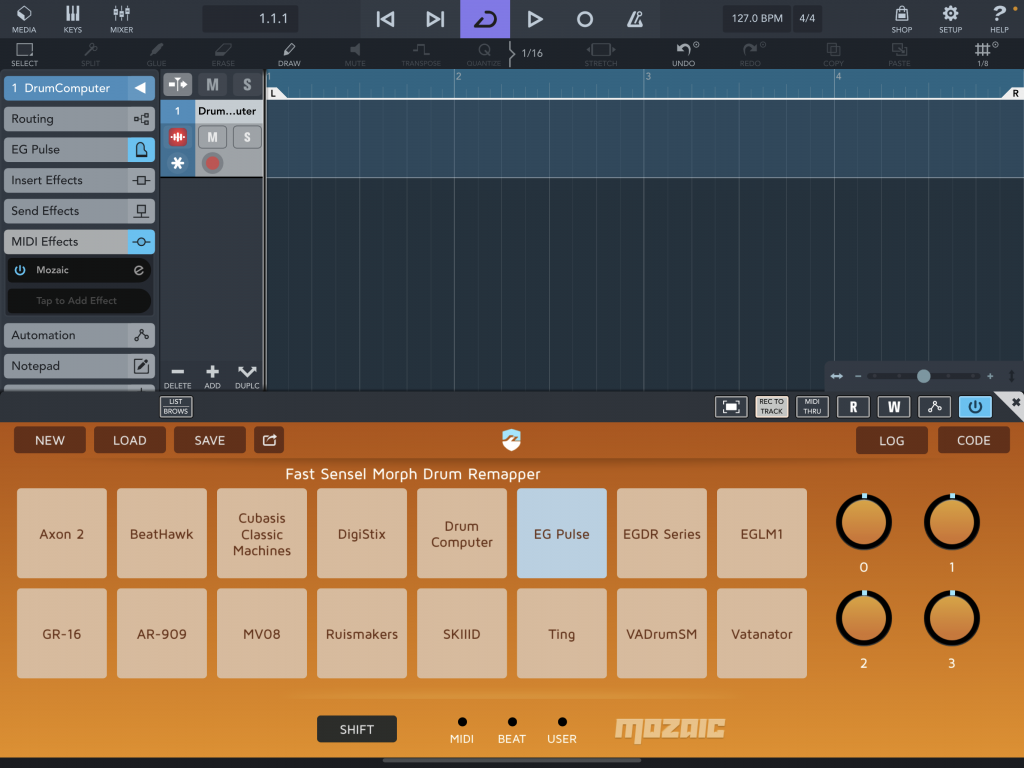Open the Keys keyboard panel
The width and height of the screenshot is (1024, 768).
[72, 18]
